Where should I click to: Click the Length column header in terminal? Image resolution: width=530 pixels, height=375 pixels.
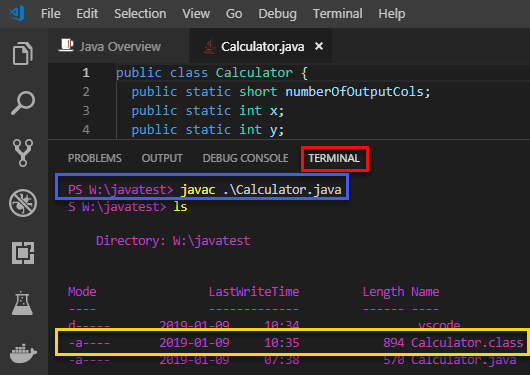pos(383,292)
